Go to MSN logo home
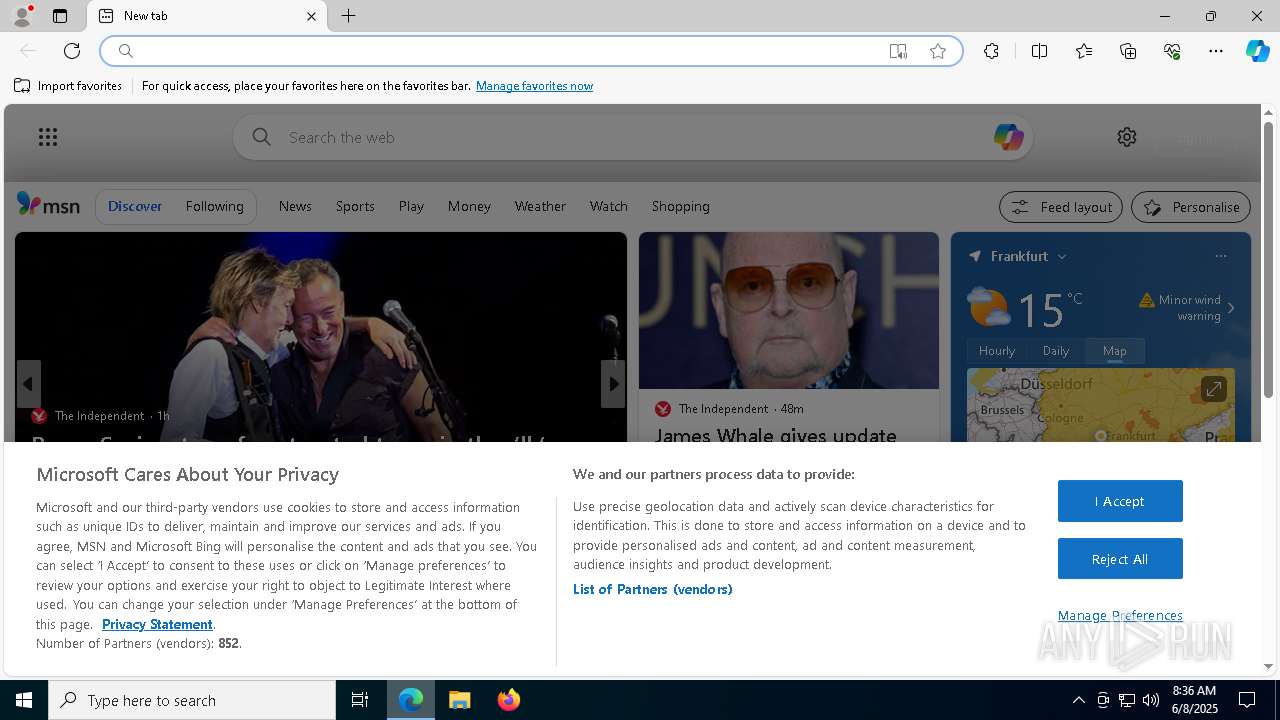The width and height of the screenshot is (1280, 720). (x=48, y=205)
